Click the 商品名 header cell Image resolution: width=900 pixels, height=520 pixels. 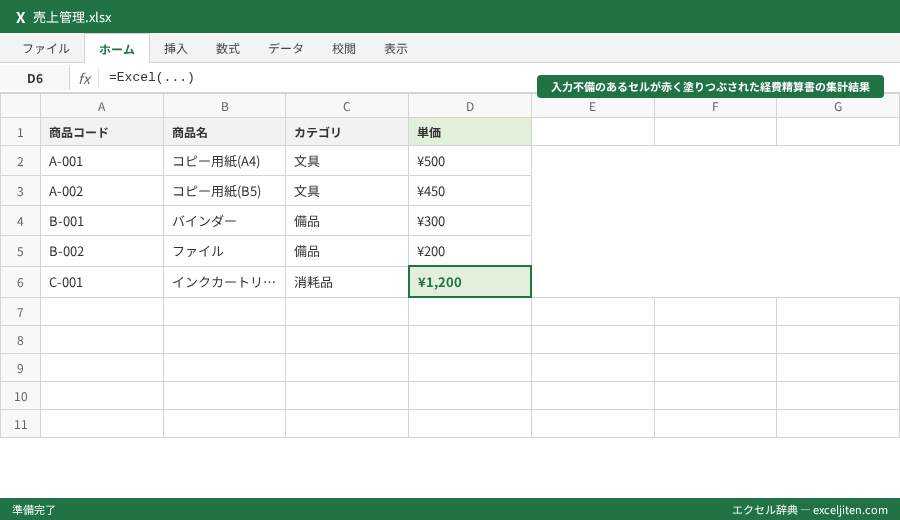click(x=224, y=132)
